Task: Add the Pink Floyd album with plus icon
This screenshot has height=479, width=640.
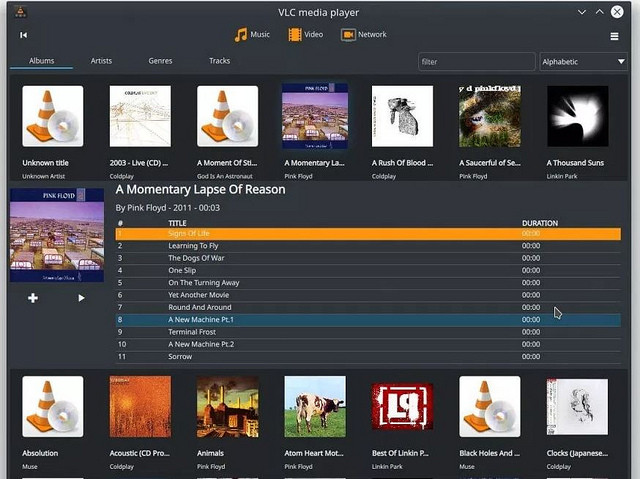Action: click(33, 298)
